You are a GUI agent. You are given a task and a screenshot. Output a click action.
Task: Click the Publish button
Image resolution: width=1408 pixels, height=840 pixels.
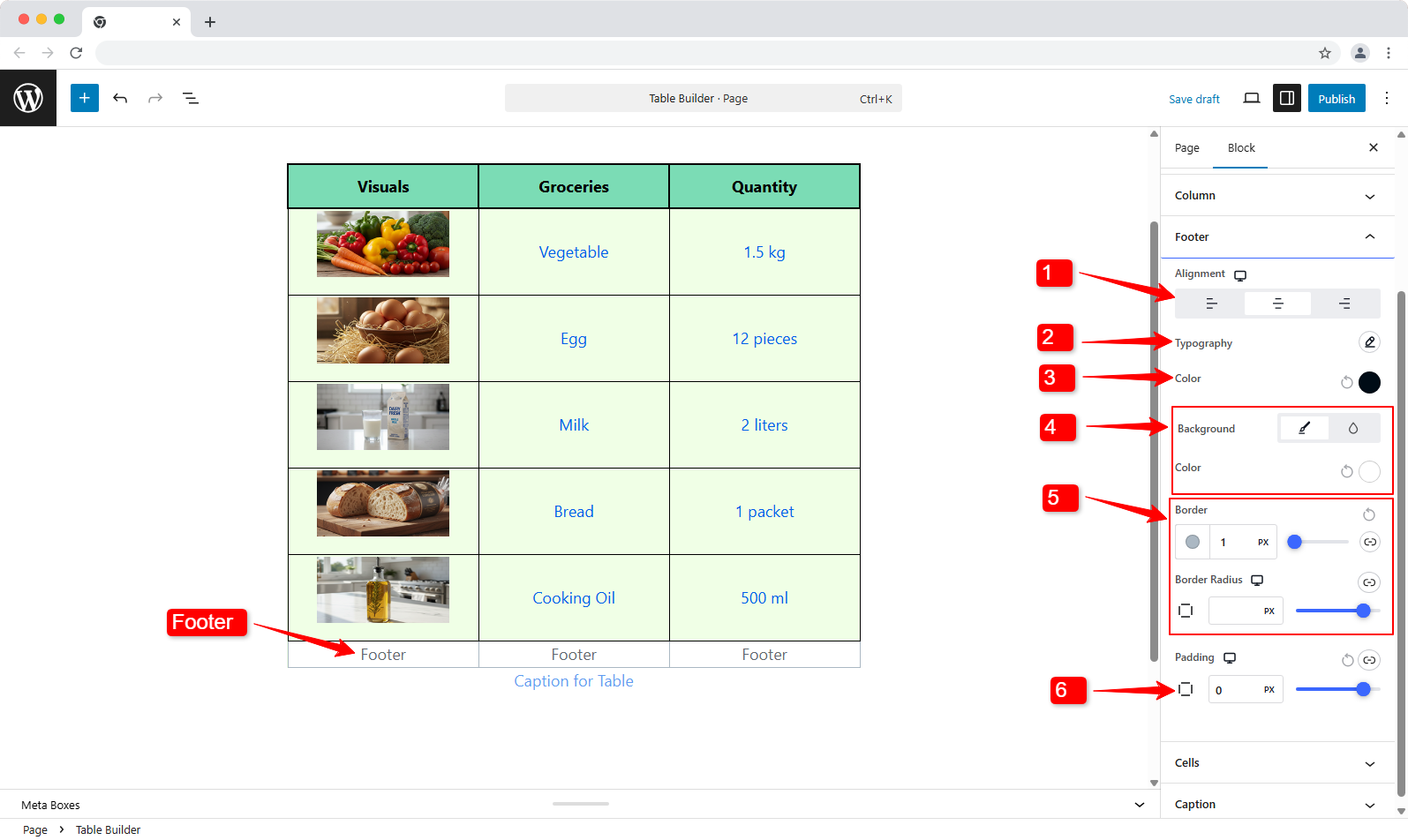[x=1336, y=99]
